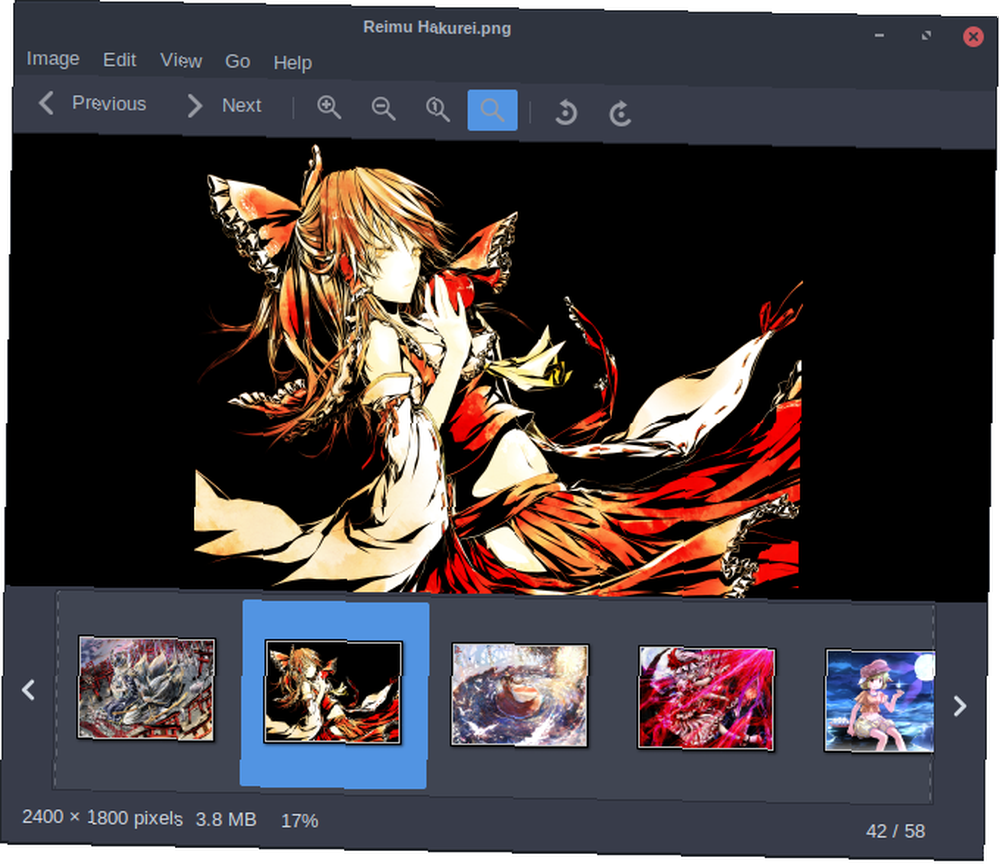
Task: Open the View menu
Action: click(x=181, y=61)
